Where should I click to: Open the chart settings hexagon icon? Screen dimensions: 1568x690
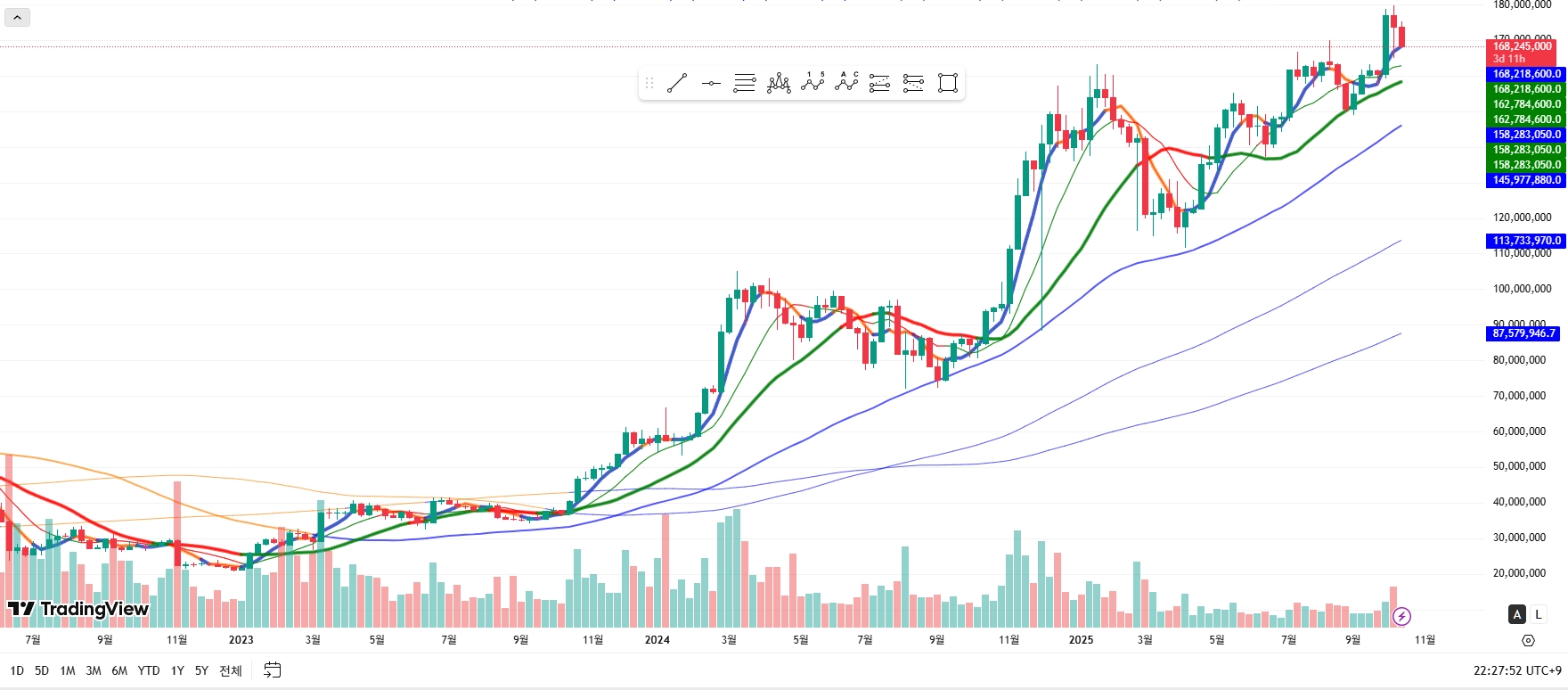1528,640
